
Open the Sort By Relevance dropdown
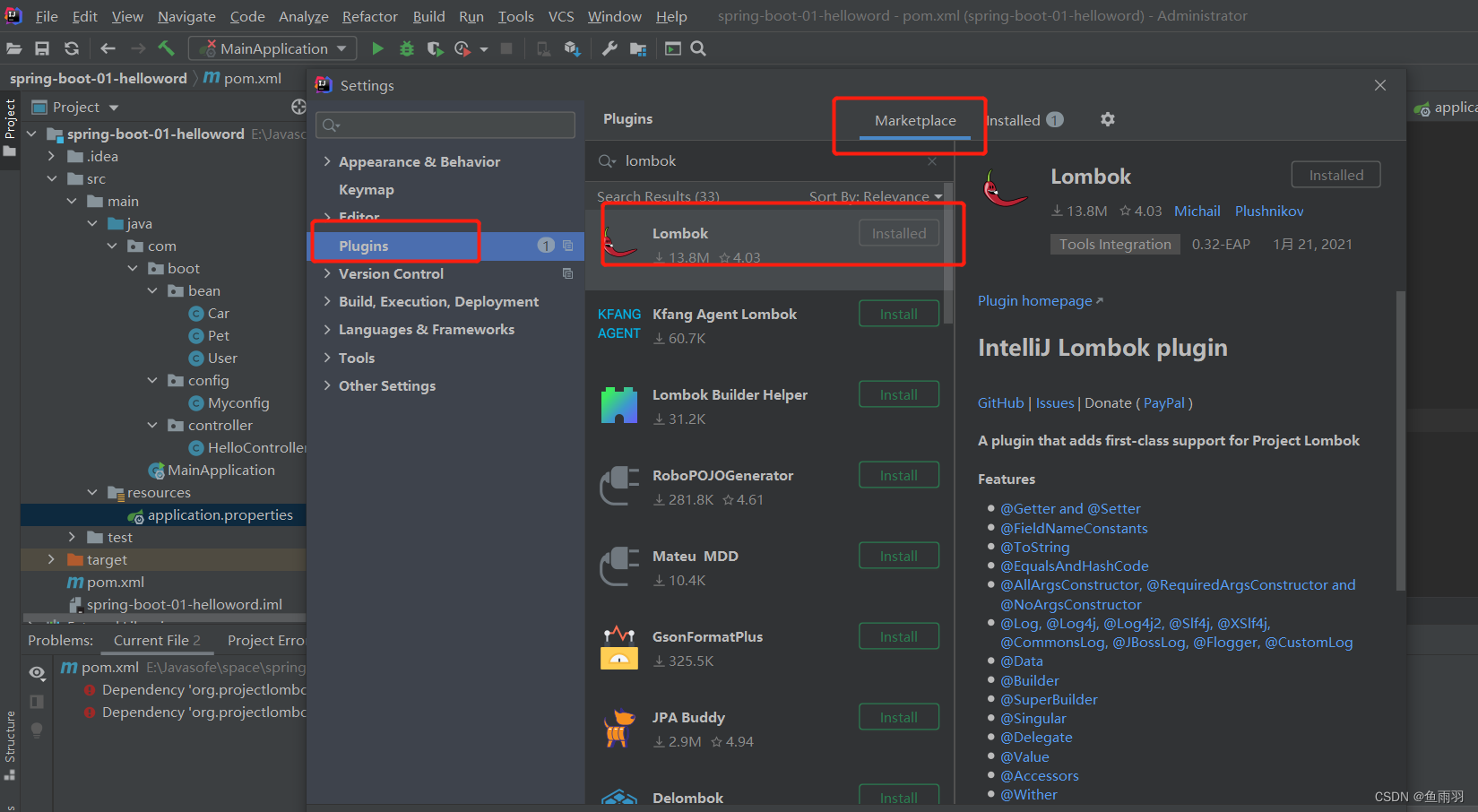tap(876, 196)
